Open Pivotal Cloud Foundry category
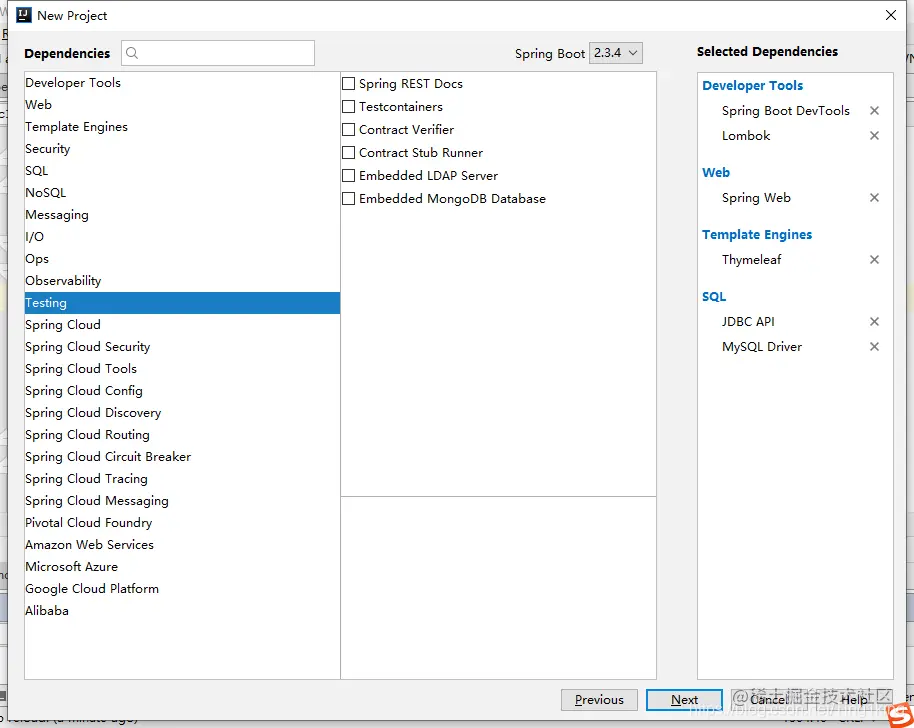Viewport: 914px width, 728px height. 182,523
